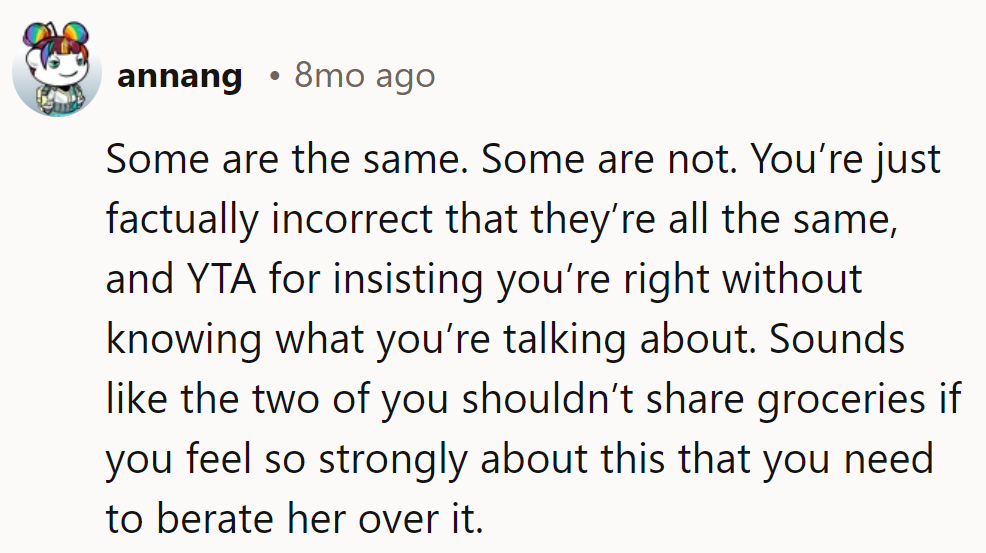Click the phrase "factually incorrect"
The height and width of the screenshot is (553, 986).
click(263, 220)
